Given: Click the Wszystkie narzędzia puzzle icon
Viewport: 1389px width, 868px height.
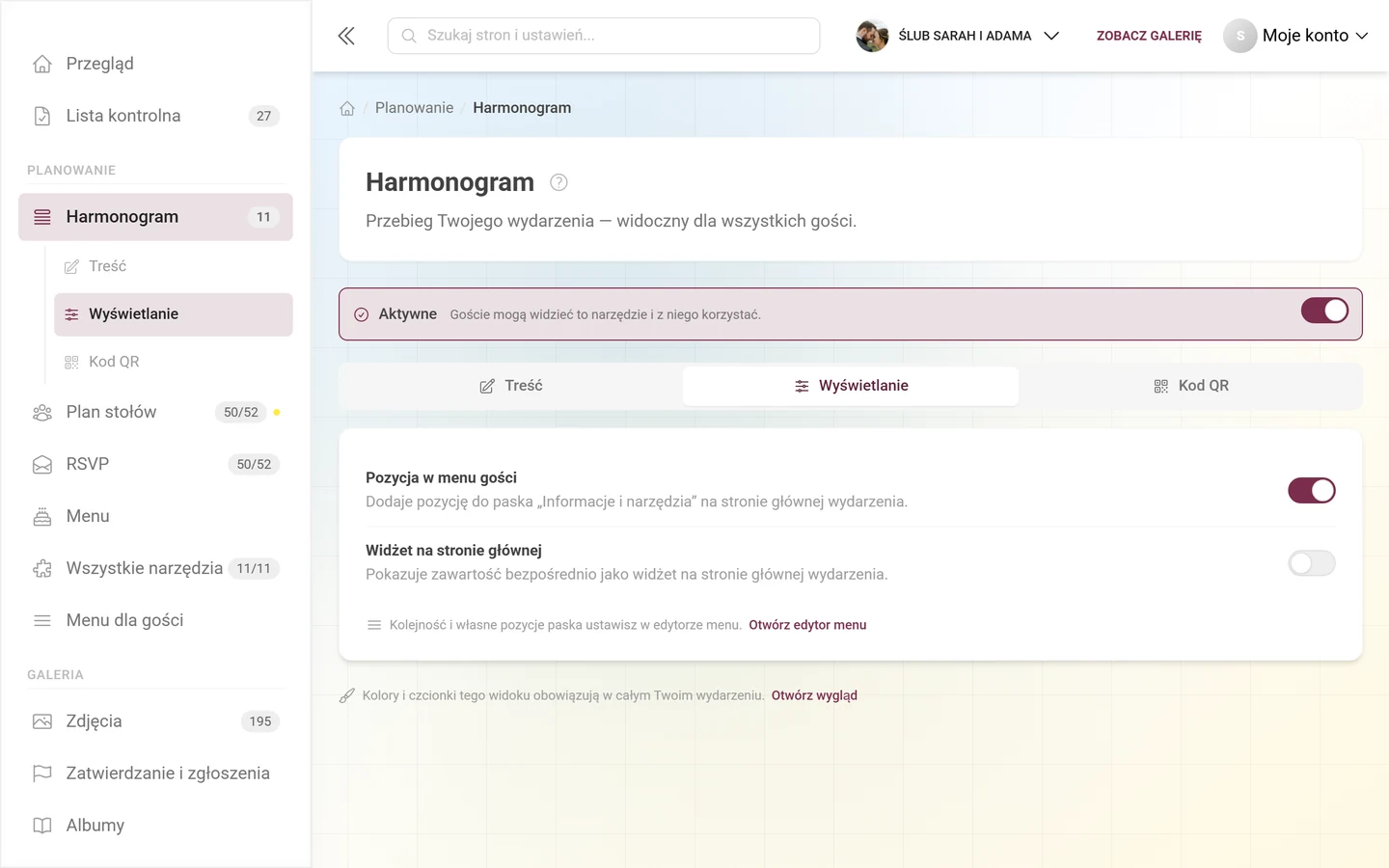Looking at the screenshot, I should (42, 568).
